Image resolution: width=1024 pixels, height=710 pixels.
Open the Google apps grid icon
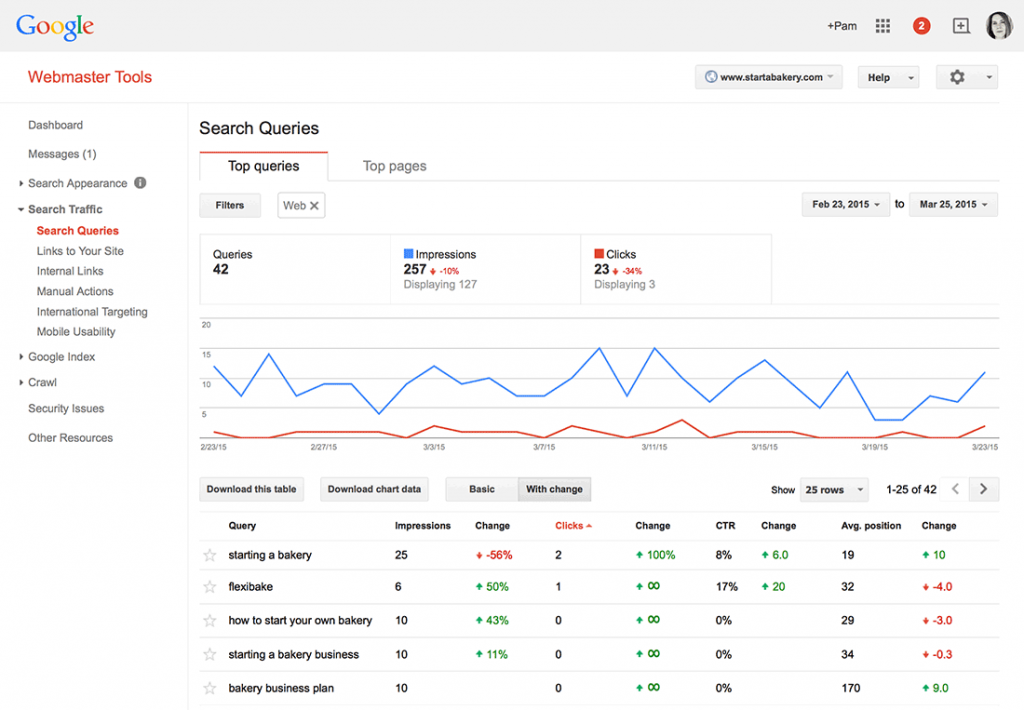pyautogui.click(x=882, y=26)
